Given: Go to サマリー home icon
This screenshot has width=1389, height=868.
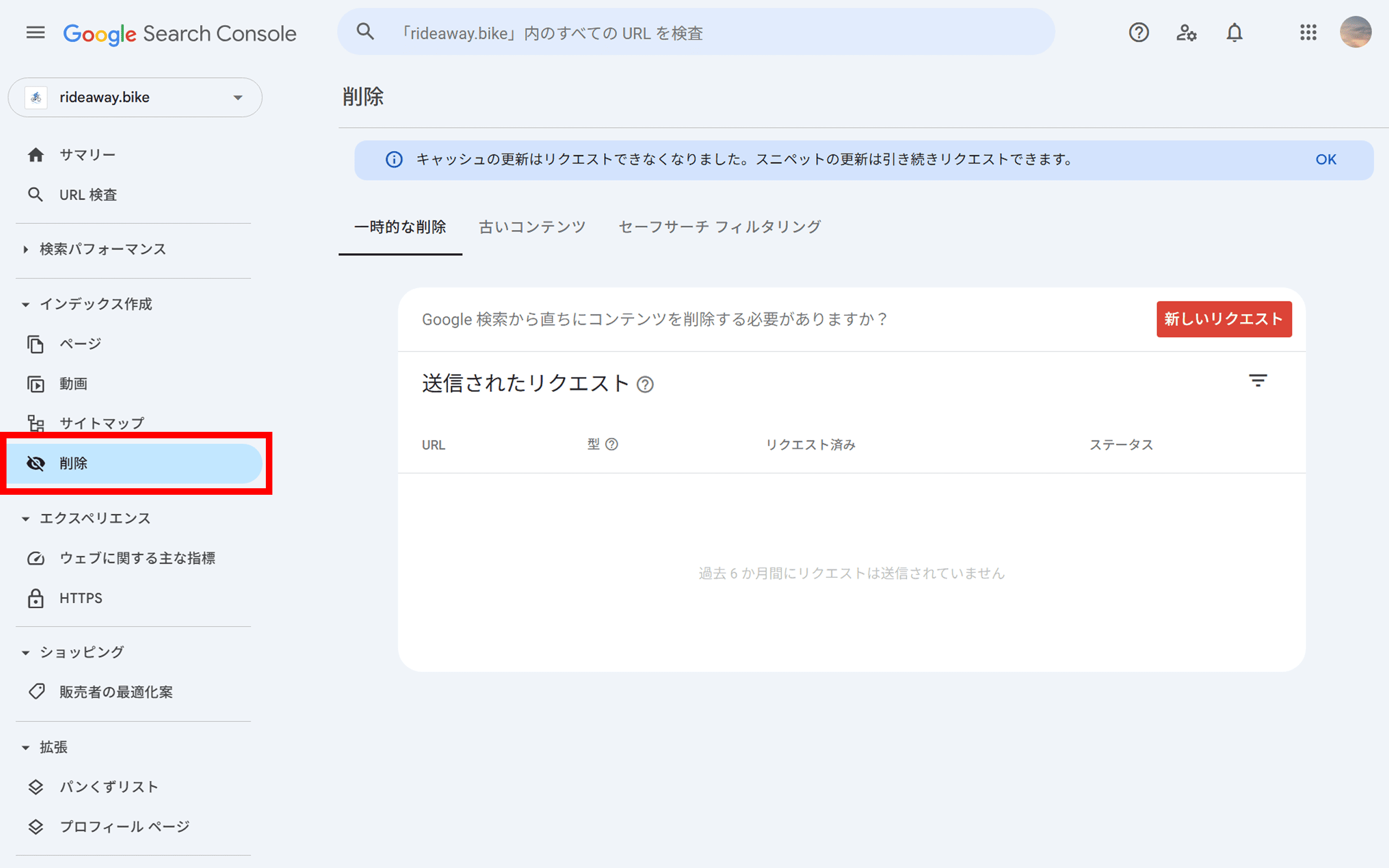Looking at the screenshot, I should pyautogui.click(x=36, y=155).
